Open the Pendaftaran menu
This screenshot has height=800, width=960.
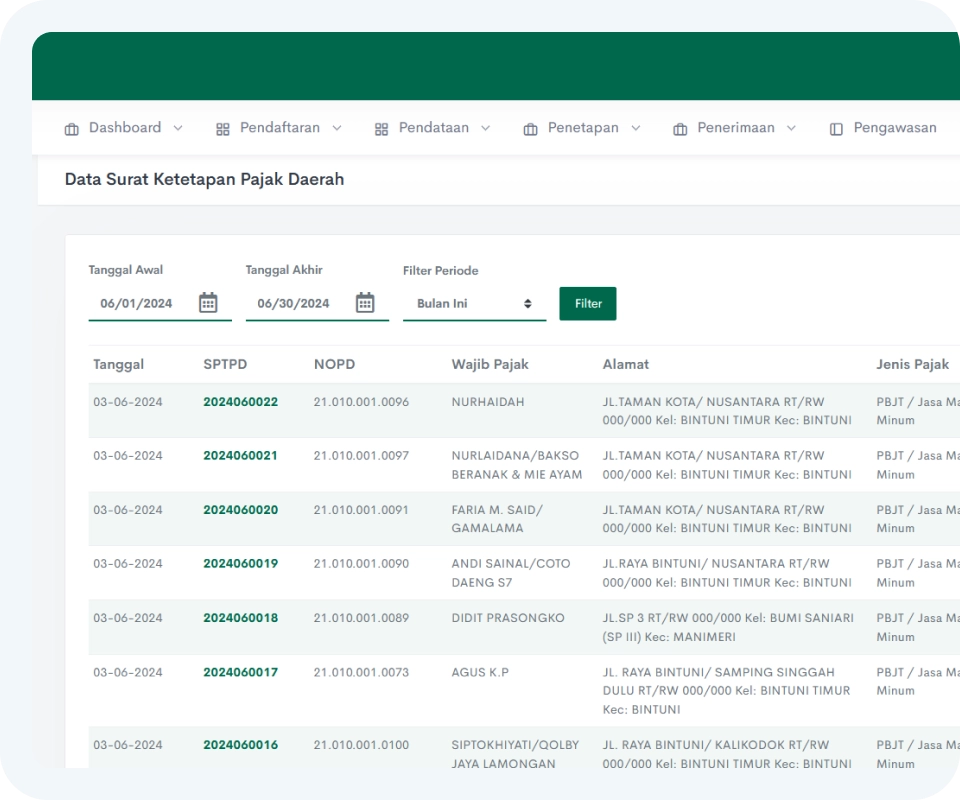(279, 128)
